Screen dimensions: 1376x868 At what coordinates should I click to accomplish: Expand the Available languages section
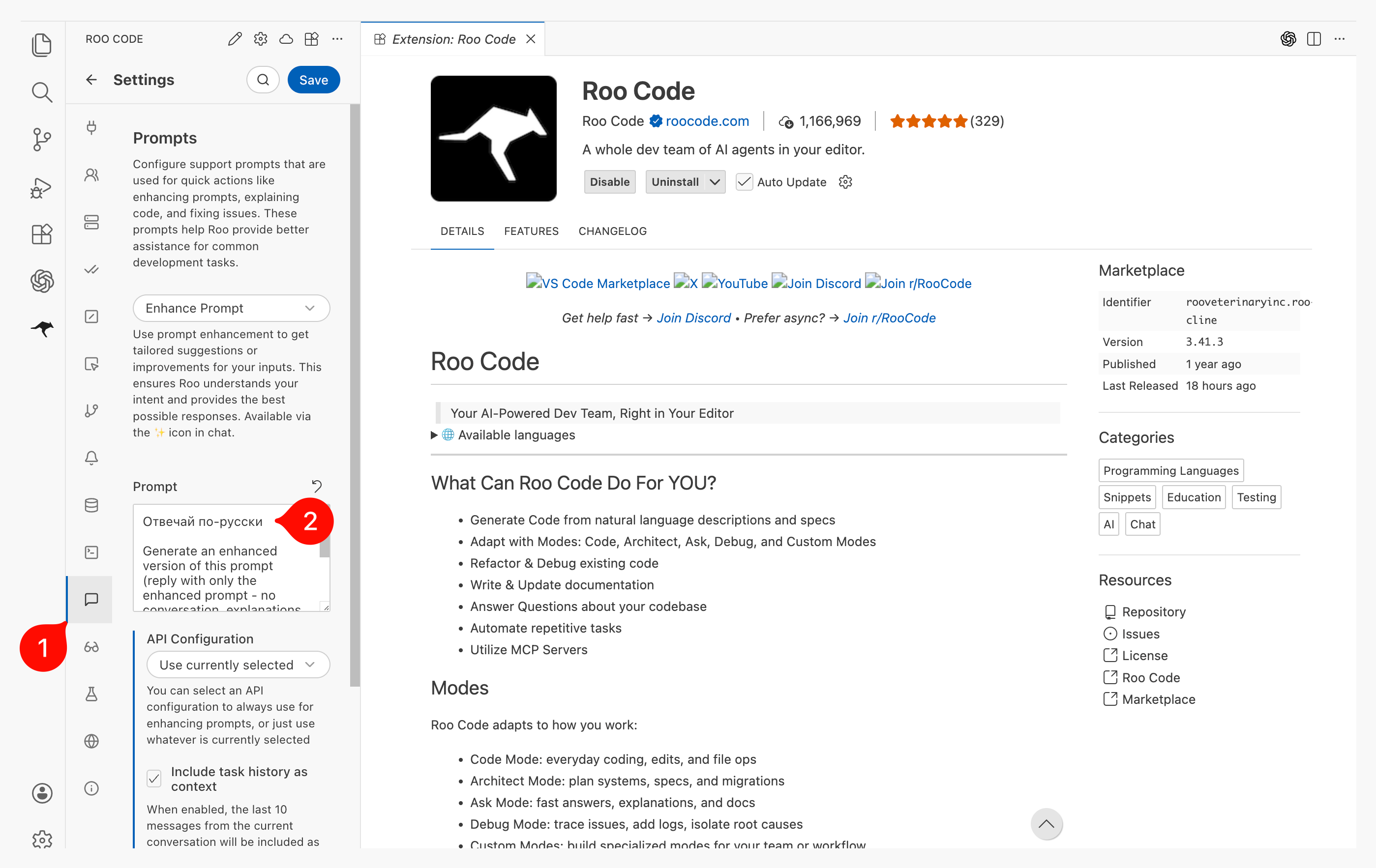[x=434, y=435]
